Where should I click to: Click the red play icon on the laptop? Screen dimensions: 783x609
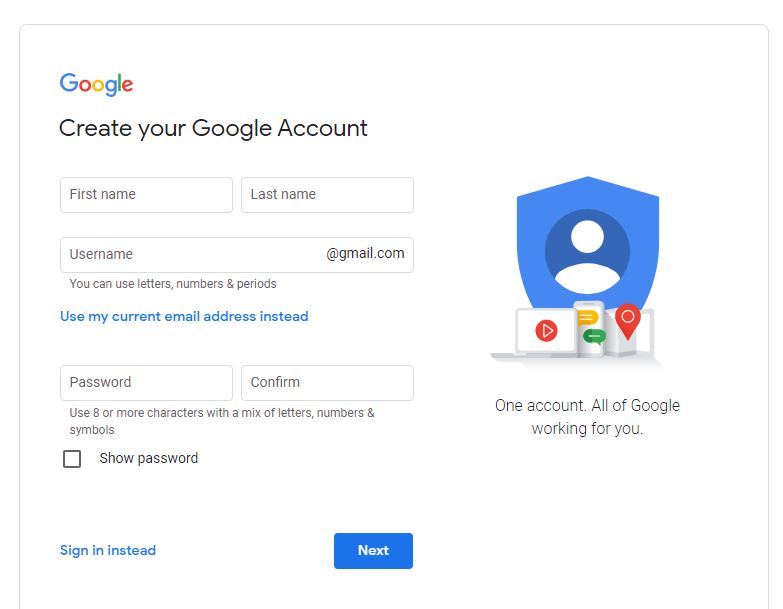[546, 330]
